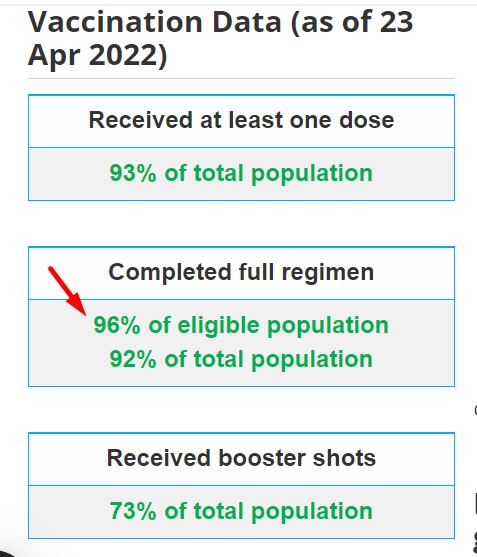Click the word "regimen" in the table header

click(x=328, y=274)
